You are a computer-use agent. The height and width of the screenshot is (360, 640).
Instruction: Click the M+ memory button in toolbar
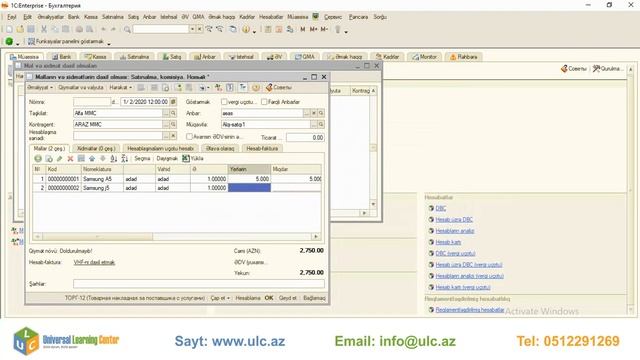[313, 29]
